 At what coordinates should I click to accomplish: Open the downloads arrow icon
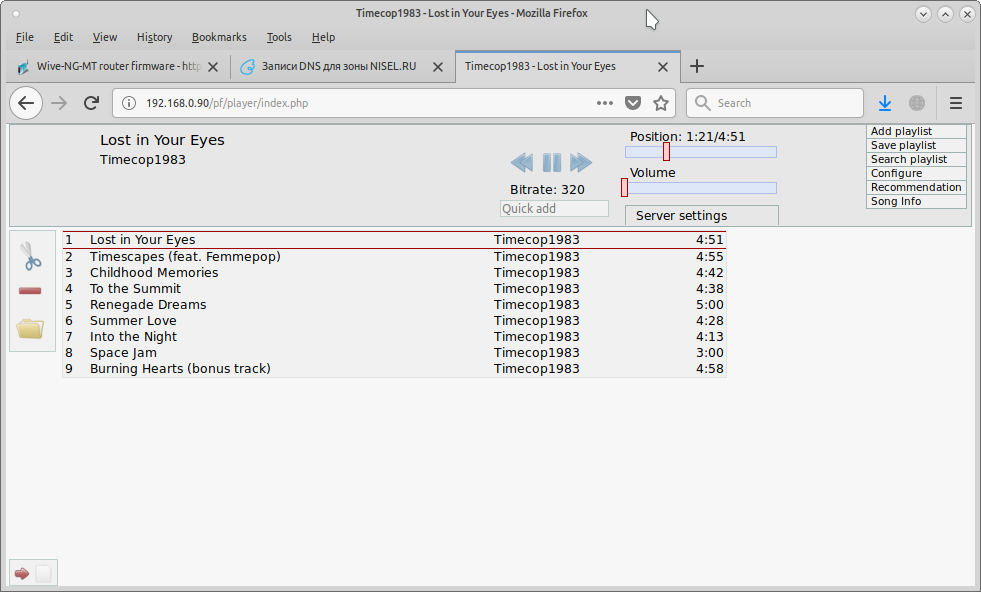[x=885, y=103]
